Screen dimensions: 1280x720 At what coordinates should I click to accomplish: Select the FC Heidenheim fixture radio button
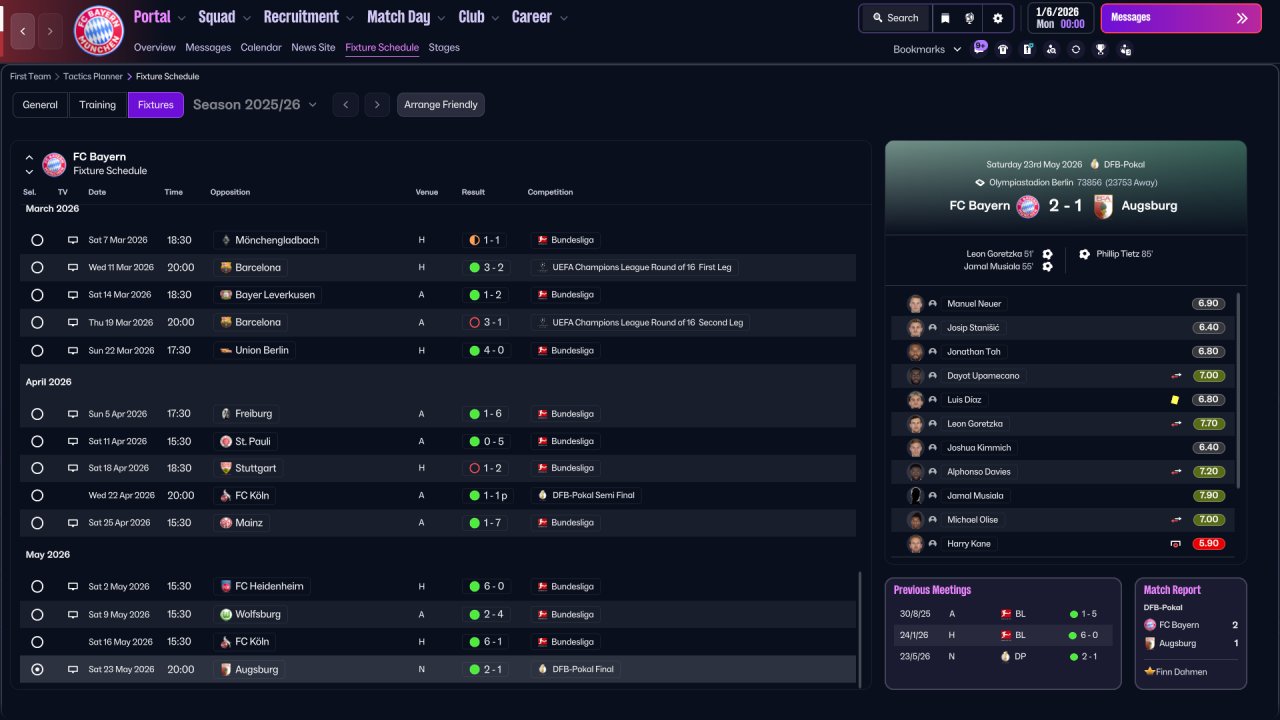click(x=37, y=587)
